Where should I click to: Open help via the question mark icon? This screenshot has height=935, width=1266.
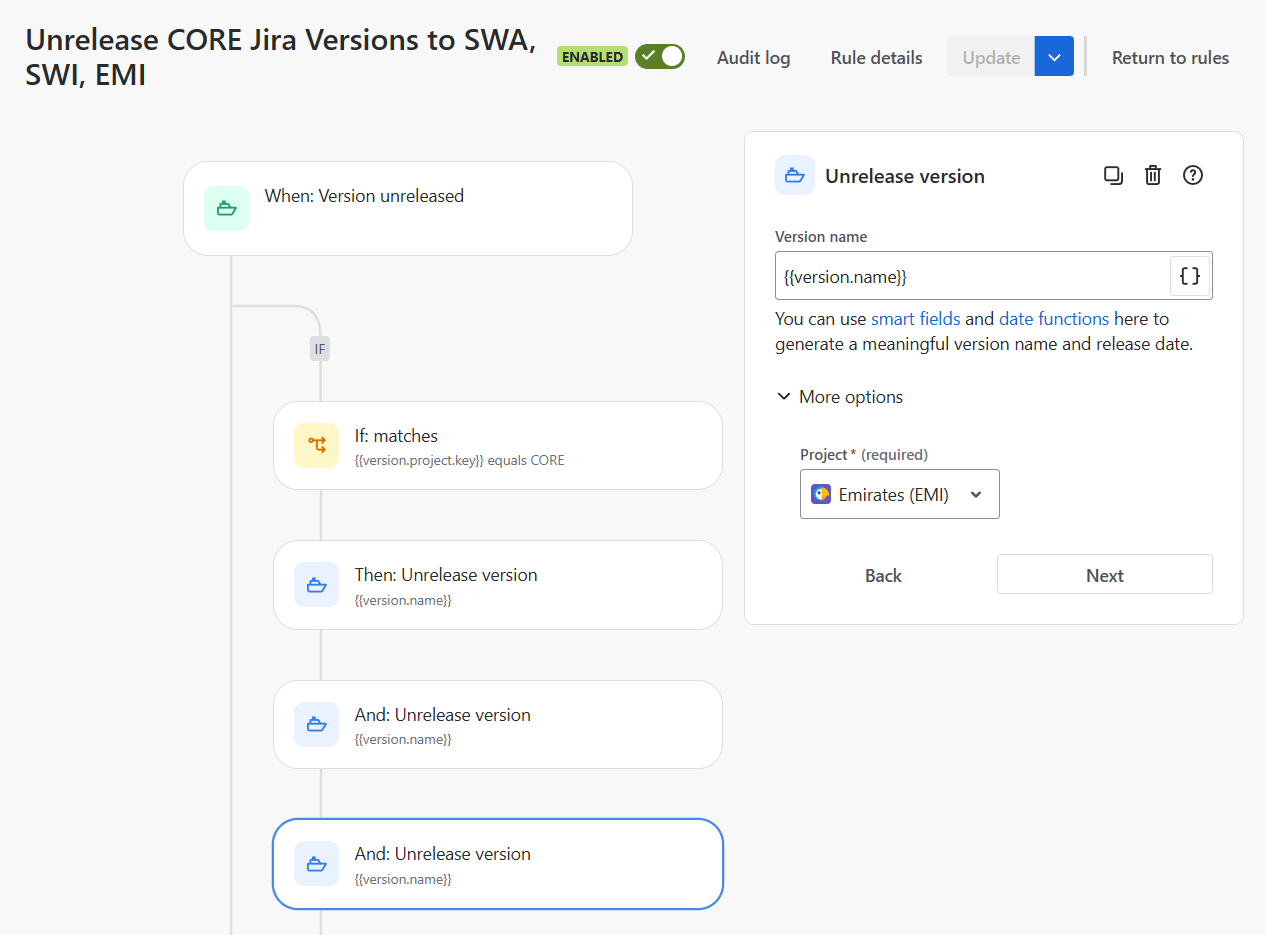[x=1192, y=174]
